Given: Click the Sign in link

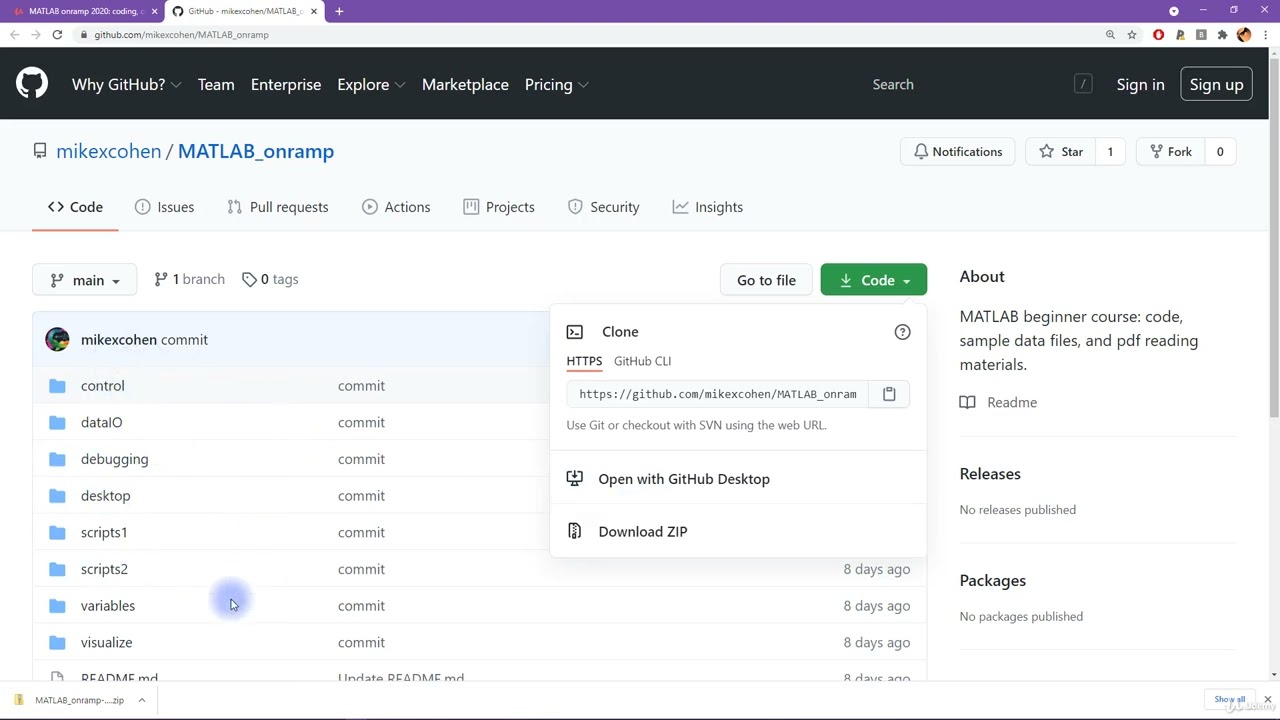Looking at the screenshot, I should 1140,85.
